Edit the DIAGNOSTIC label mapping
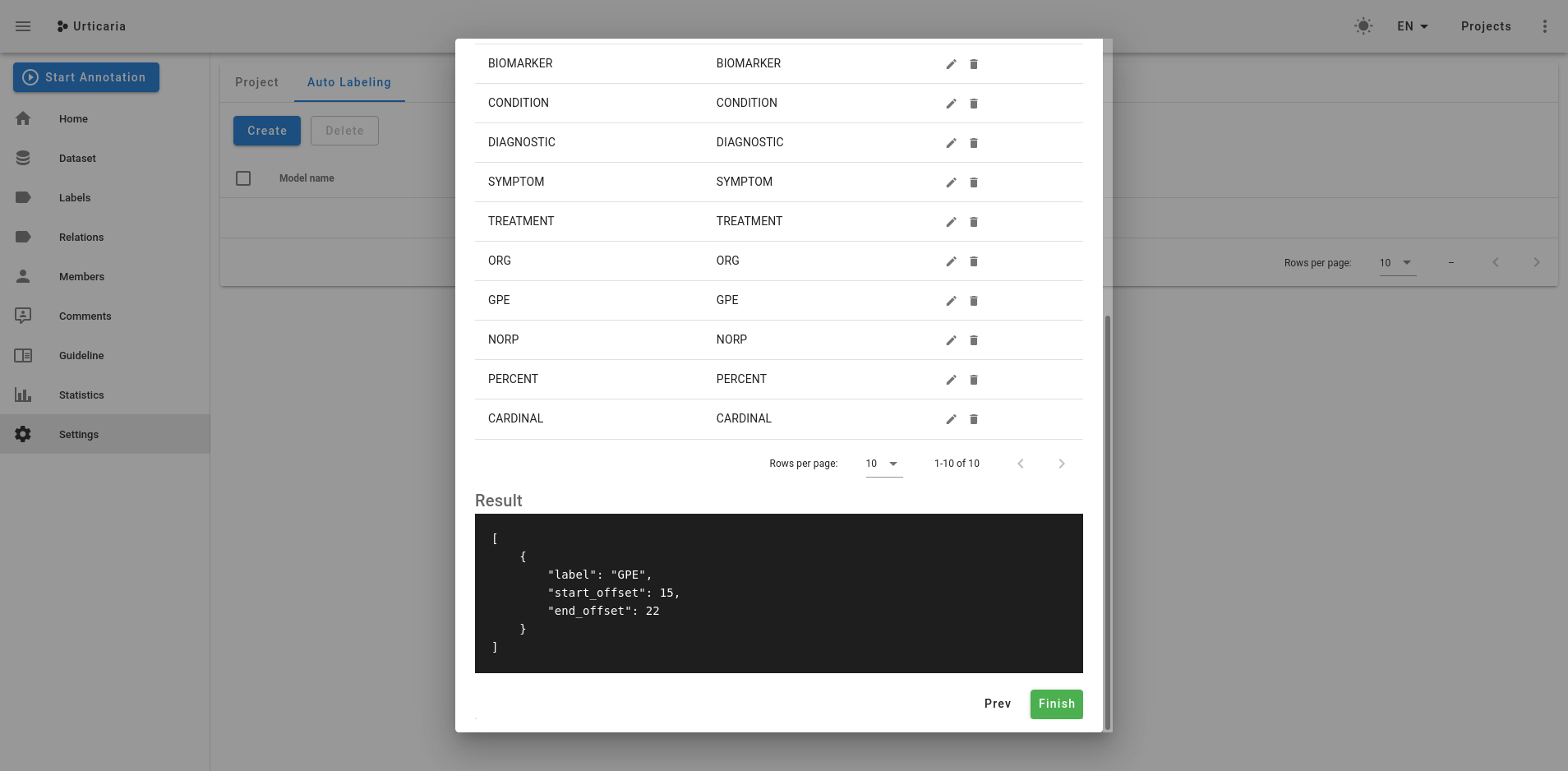The height and width of the screenshot is (771, 1568). pos(951,143)
